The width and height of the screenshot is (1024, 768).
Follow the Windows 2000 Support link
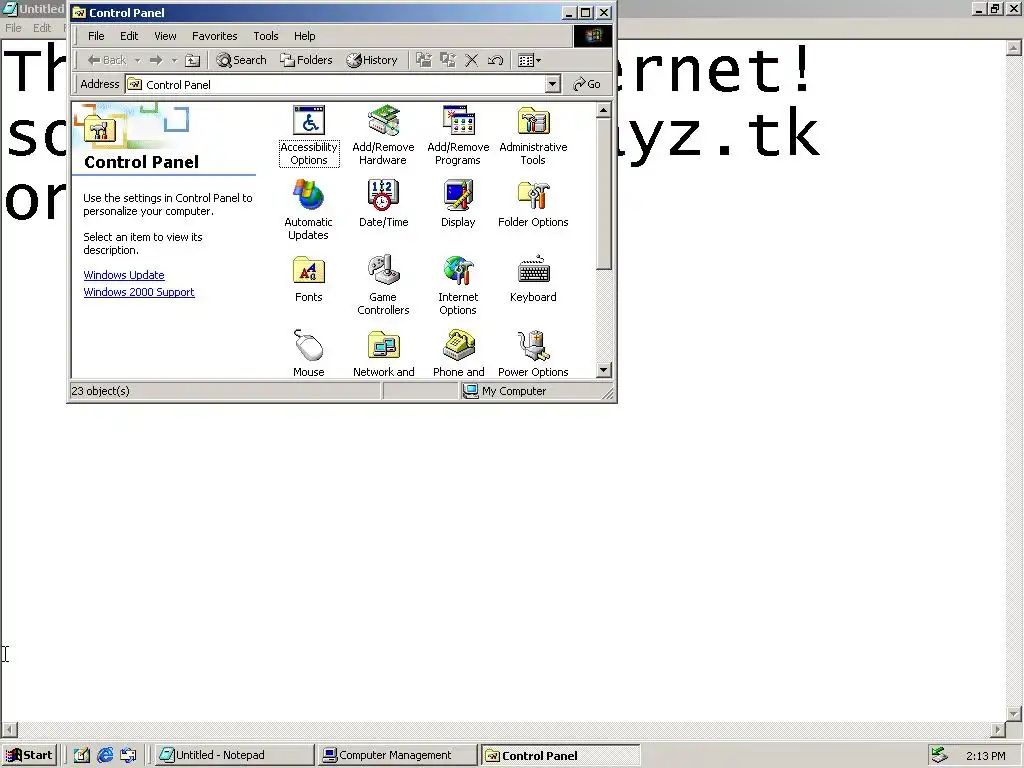pos(139,292)
